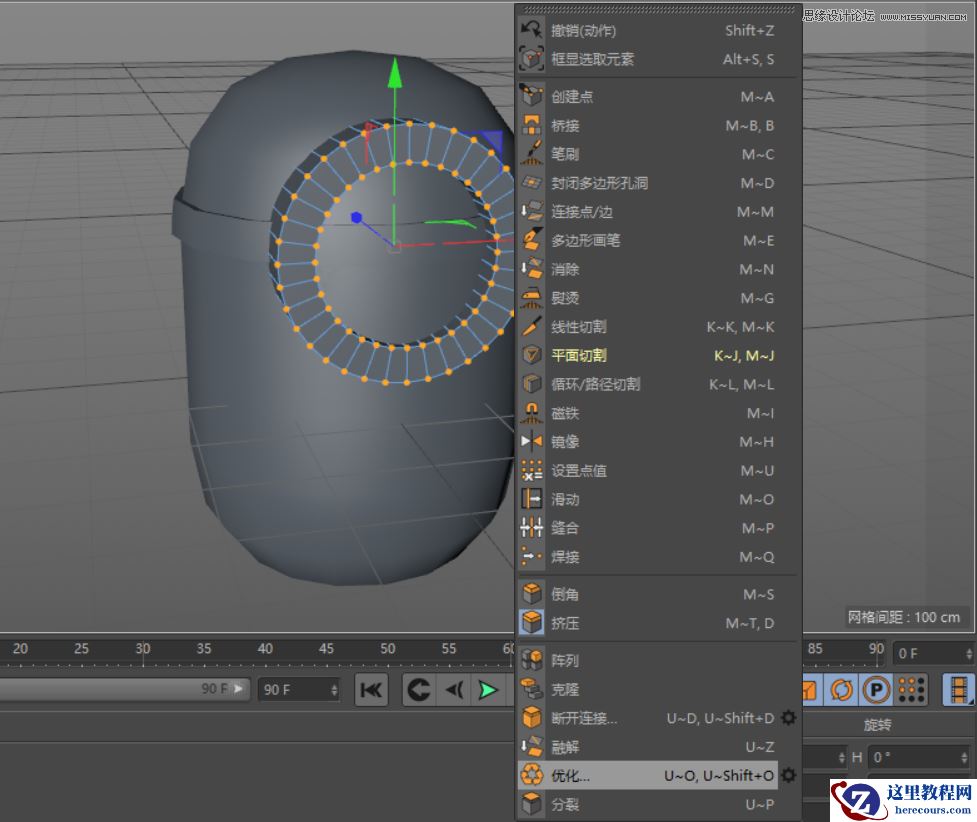Click the 磁铁 (Magnet) tool icon
Viewport: 977px width, 822px height.
pos(531,413)
